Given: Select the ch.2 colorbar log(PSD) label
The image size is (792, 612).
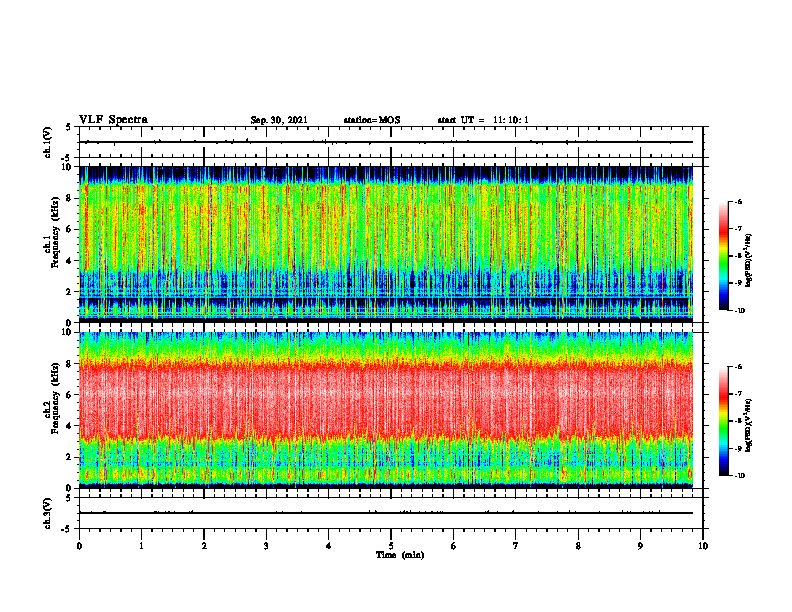Looking at the screenshot, I should coord(749,426).
